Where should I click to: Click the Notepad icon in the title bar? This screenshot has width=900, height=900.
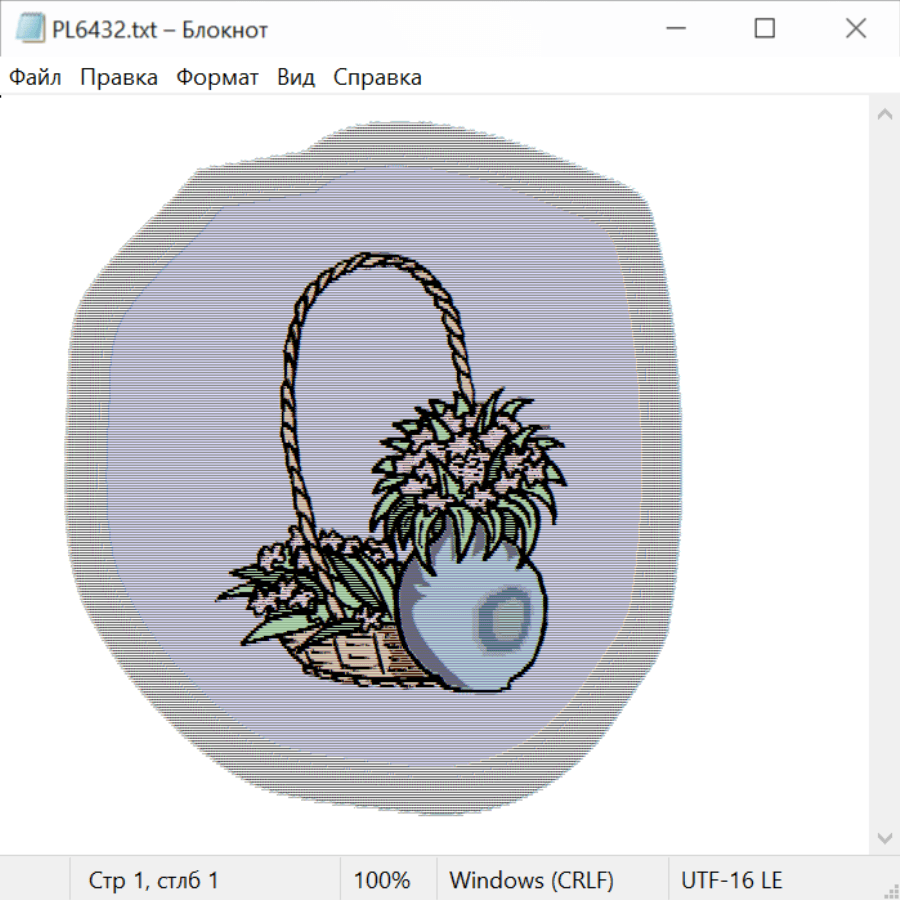tap(30, 30)
